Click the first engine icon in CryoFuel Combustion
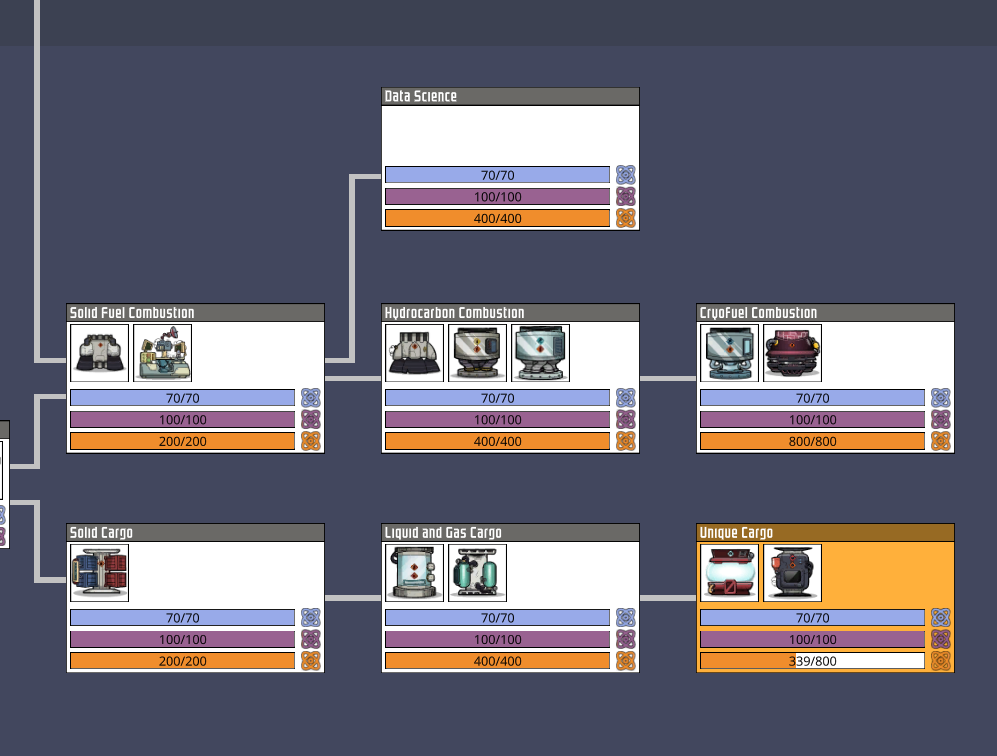 pos(730,353)
